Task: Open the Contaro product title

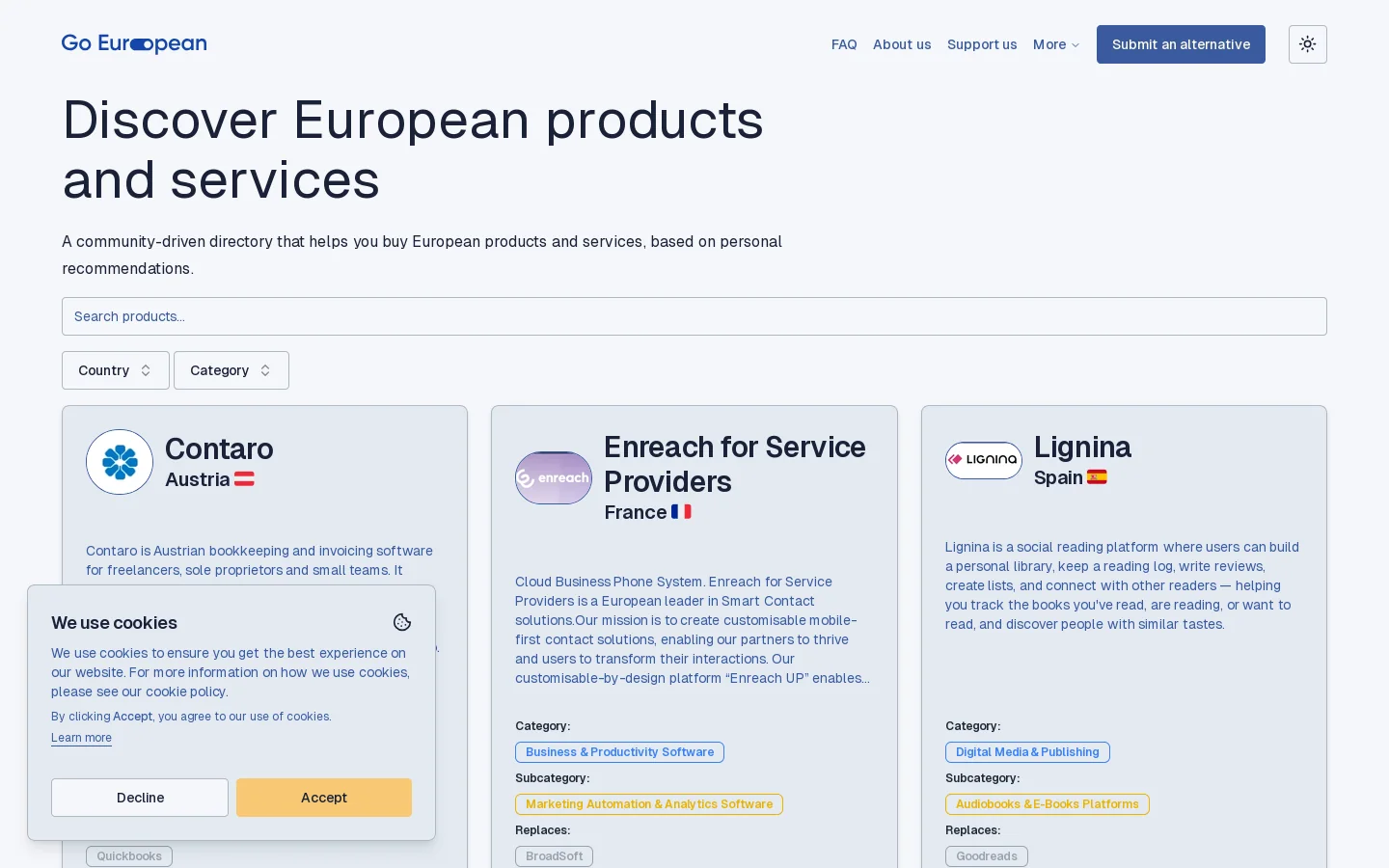Action: click(219, 448)
